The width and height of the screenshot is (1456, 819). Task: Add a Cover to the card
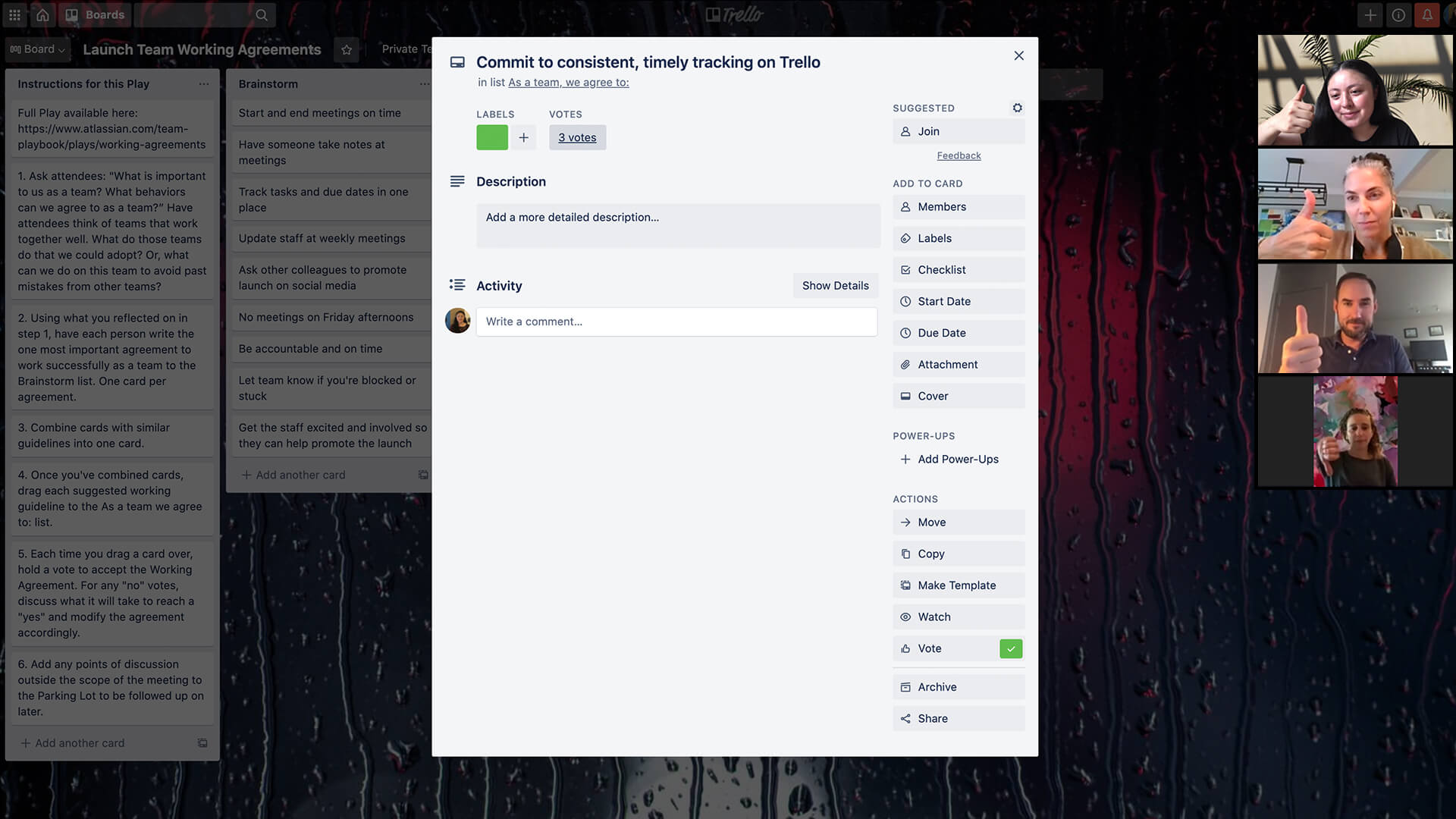pos(958,395)
